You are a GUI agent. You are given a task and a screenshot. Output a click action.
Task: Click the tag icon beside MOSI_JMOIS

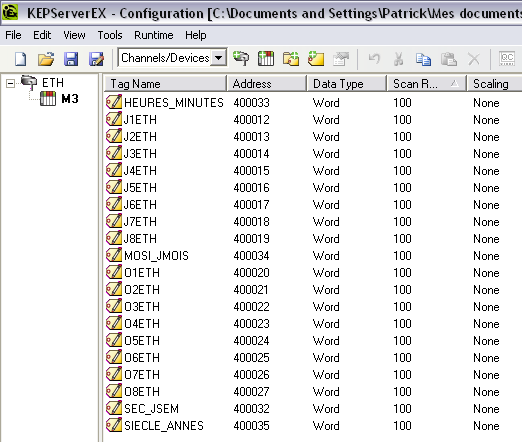point(114,255)
